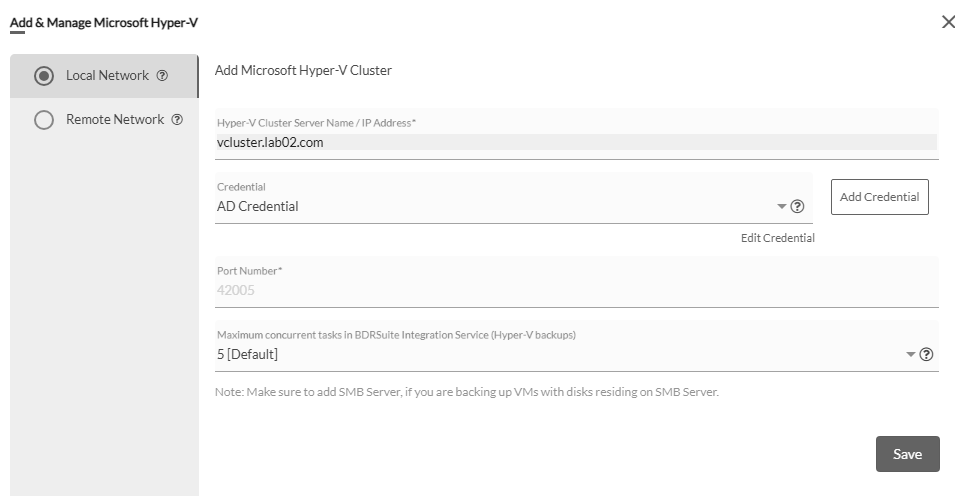Viewport: 967px width, 496px height.
Task: Click the concurrent tasks help icon
Action: [x=926, y=355]
